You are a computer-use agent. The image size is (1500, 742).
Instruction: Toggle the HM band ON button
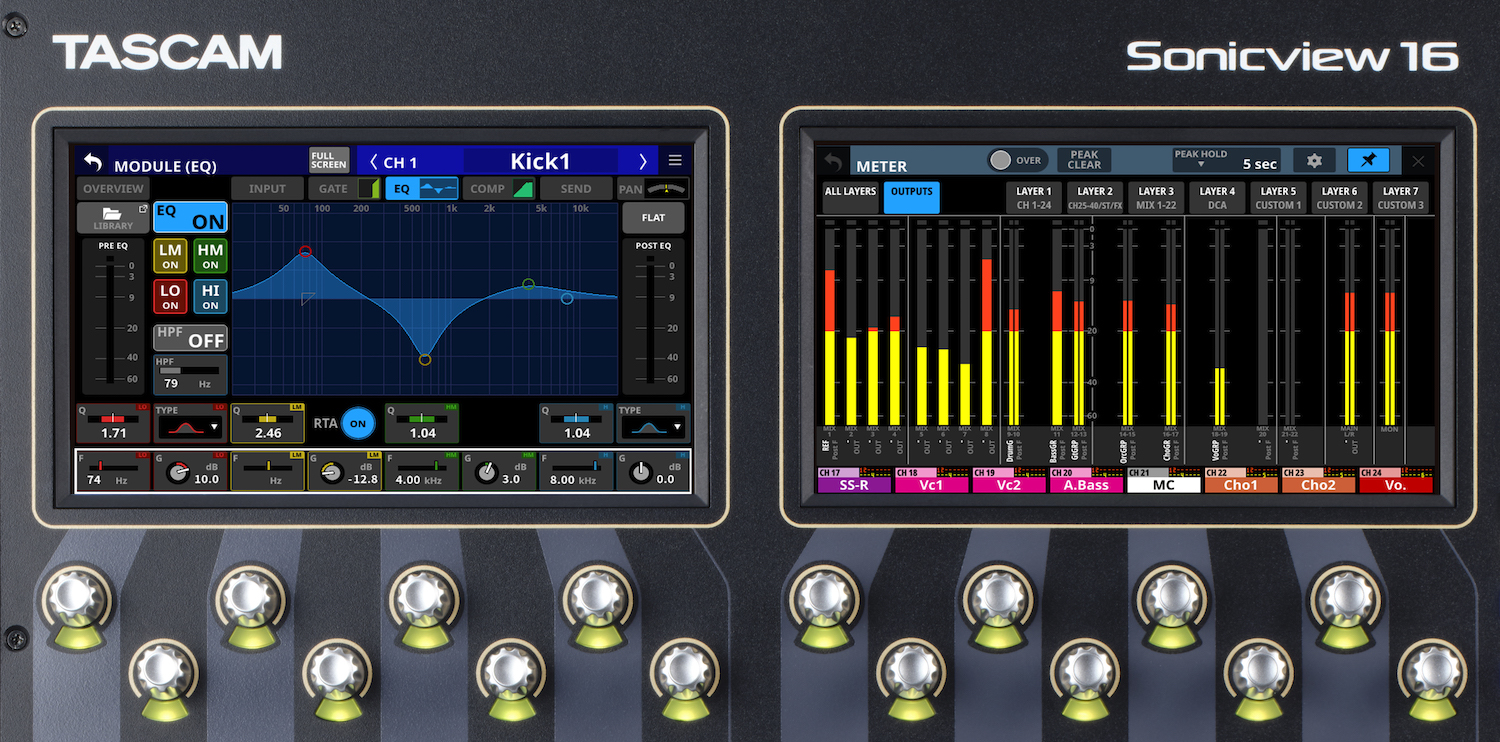coord(210,256)
